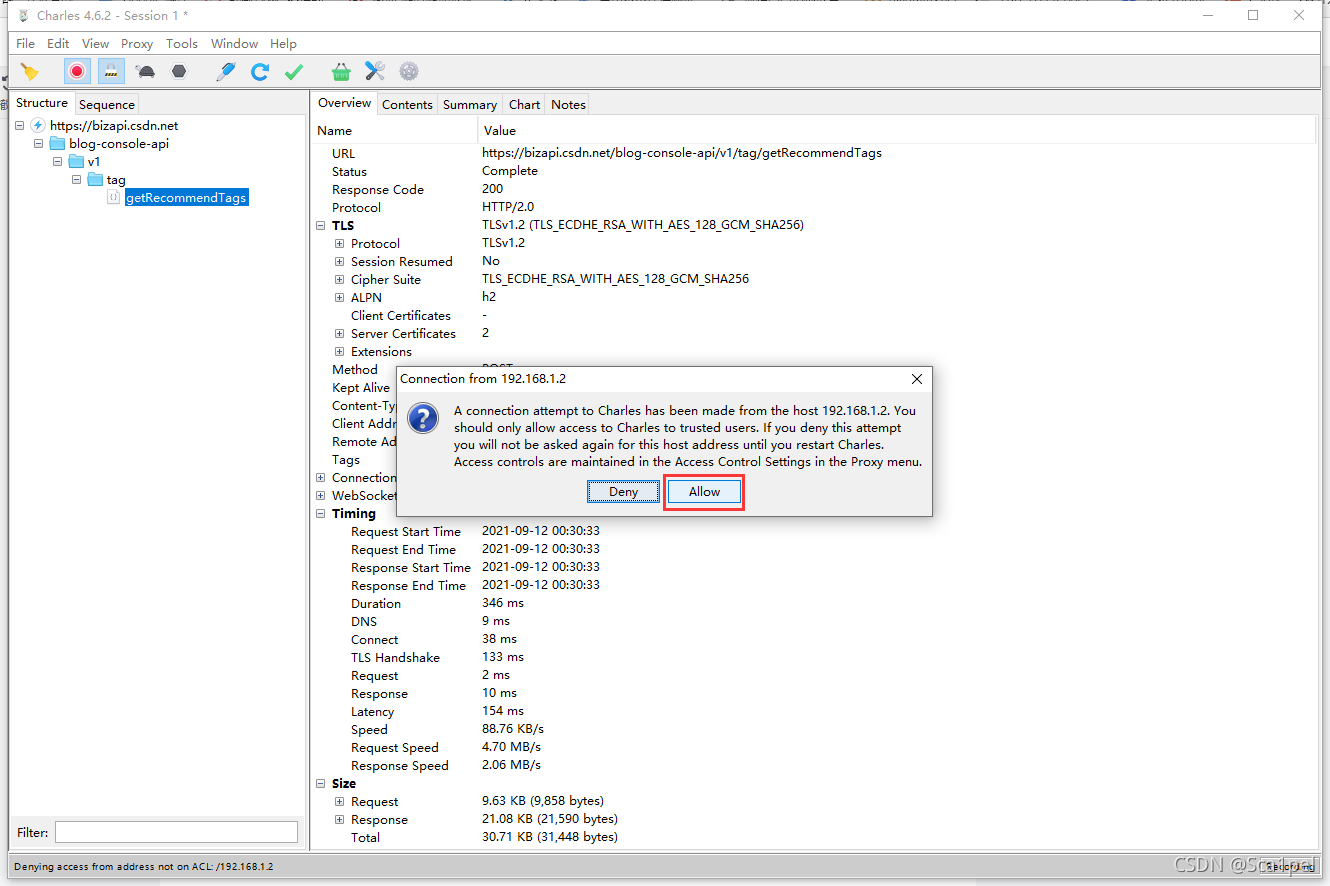
Task: Click the Response Code value 200
Action: pos(493,189)
